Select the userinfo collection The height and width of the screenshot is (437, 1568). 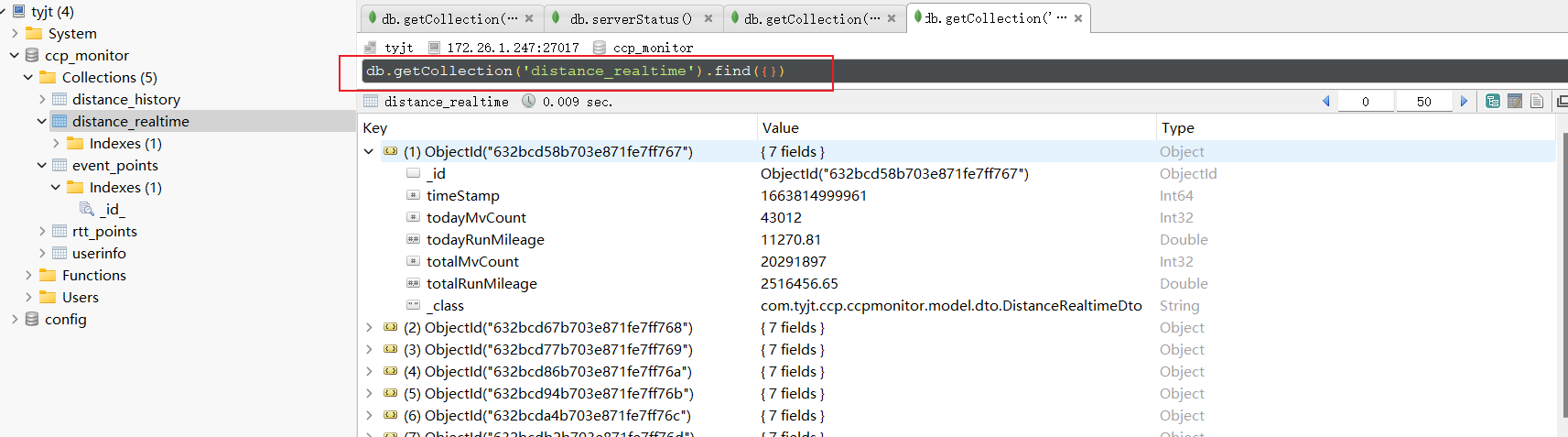99,254
